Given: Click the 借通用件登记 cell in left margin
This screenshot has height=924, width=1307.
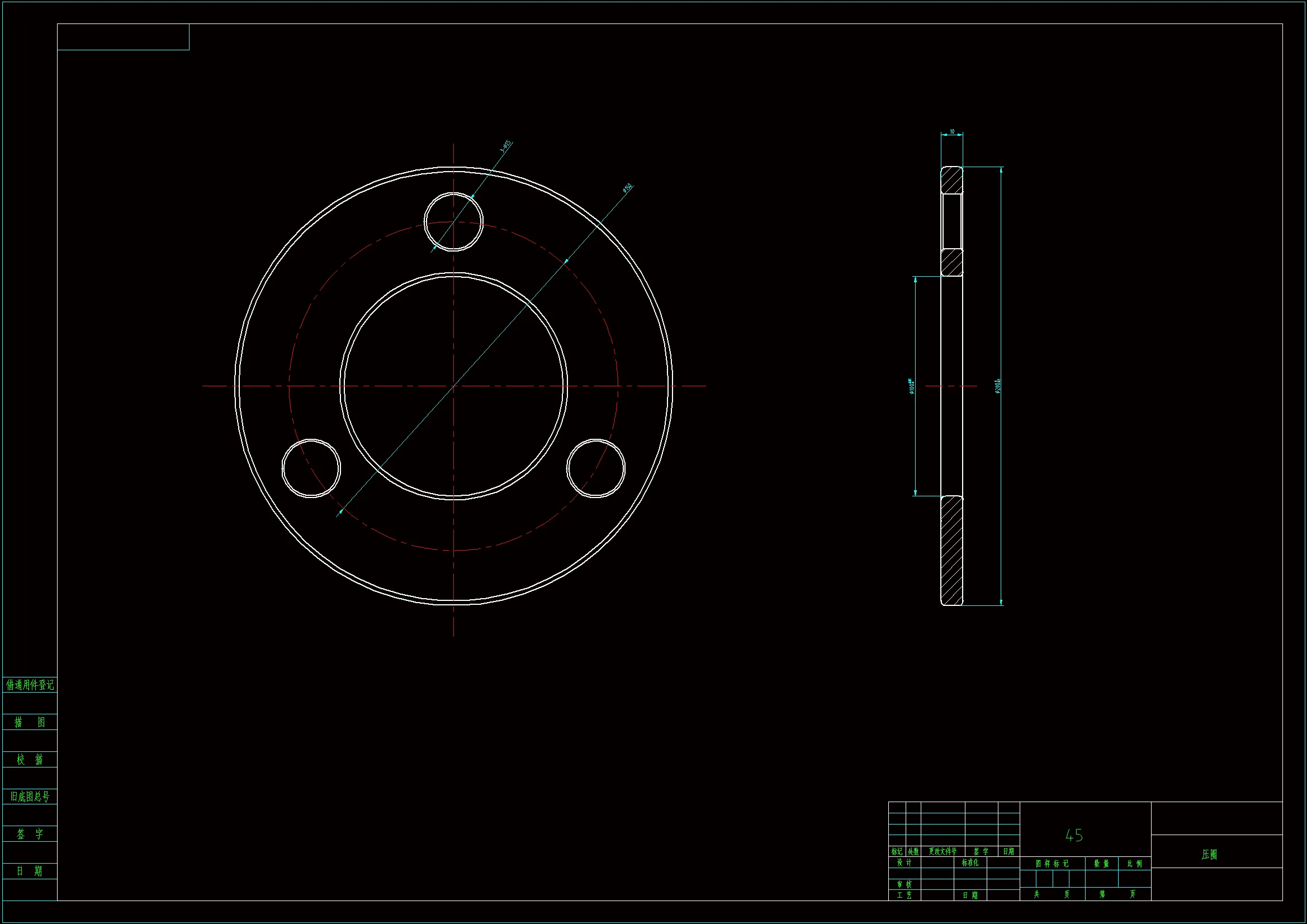Looking at the screenshot, I should click(x=30, y=685).
